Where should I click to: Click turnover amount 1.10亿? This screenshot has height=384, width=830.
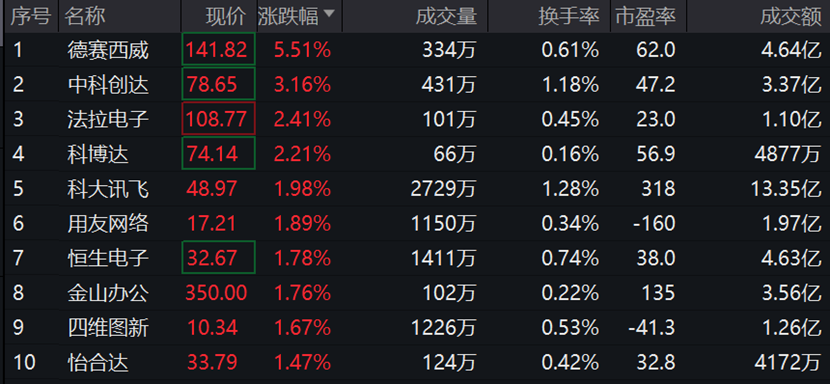coord(791,120)
